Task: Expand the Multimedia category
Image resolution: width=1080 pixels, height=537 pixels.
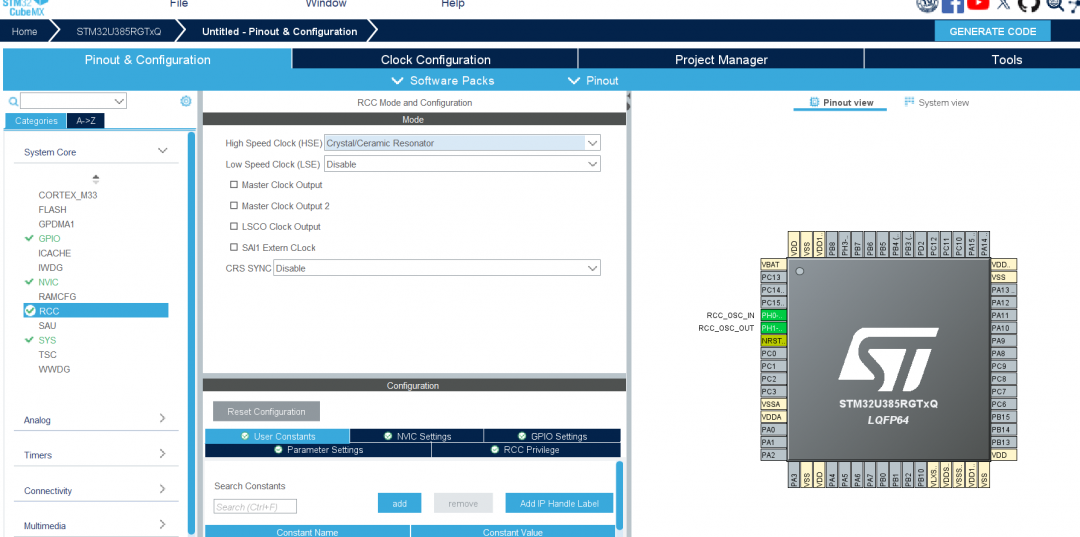Action: 163,525
